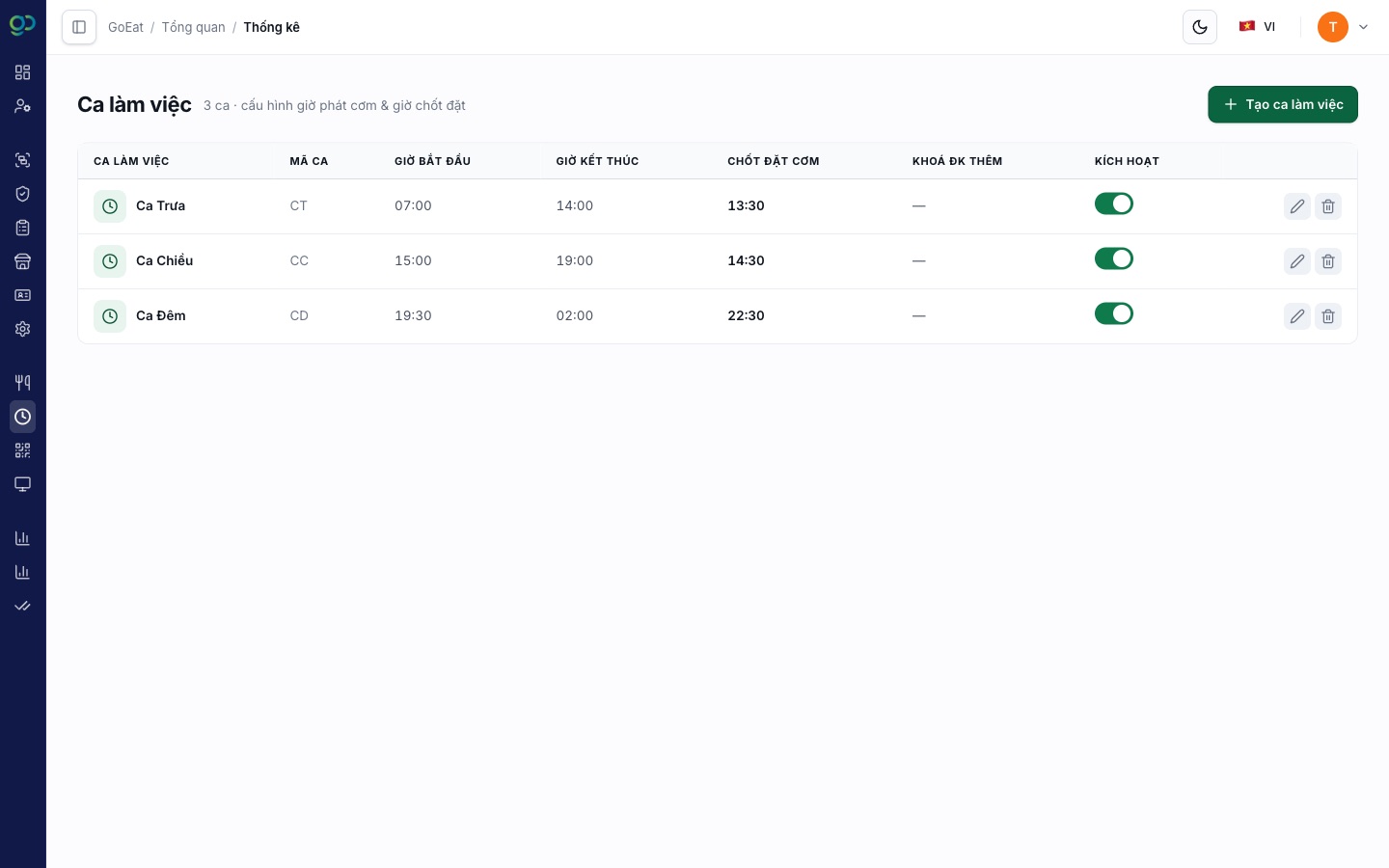Open the VI language selector
The height and width of the screenshot is (868, 1389).
point(1258,27)
